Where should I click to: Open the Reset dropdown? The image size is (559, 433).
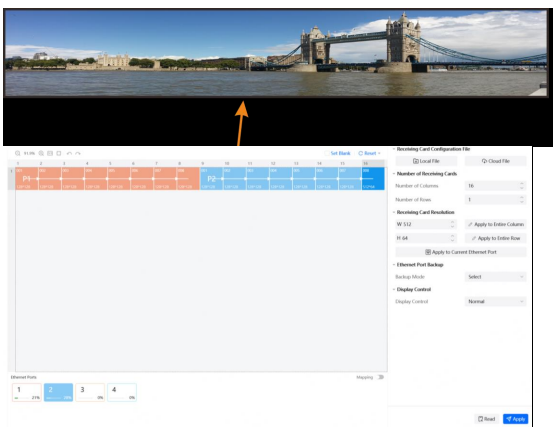(x=369, y=153)
